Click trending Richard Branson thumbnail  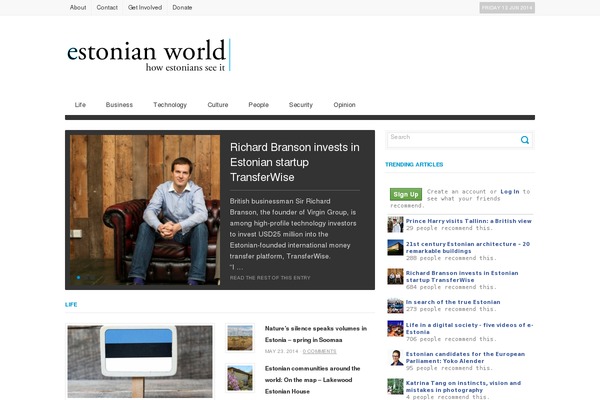(395, 276)
